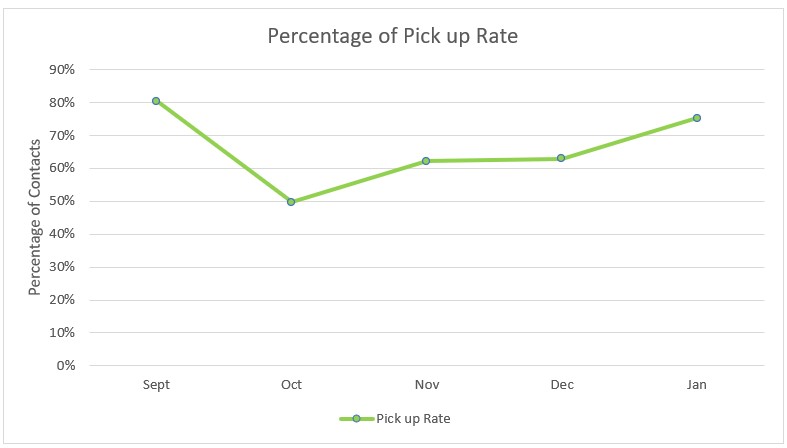Select the Pick up Rate legend label
Image resolution: width=787 pixels, height=448 pixels.
point(413,418)
